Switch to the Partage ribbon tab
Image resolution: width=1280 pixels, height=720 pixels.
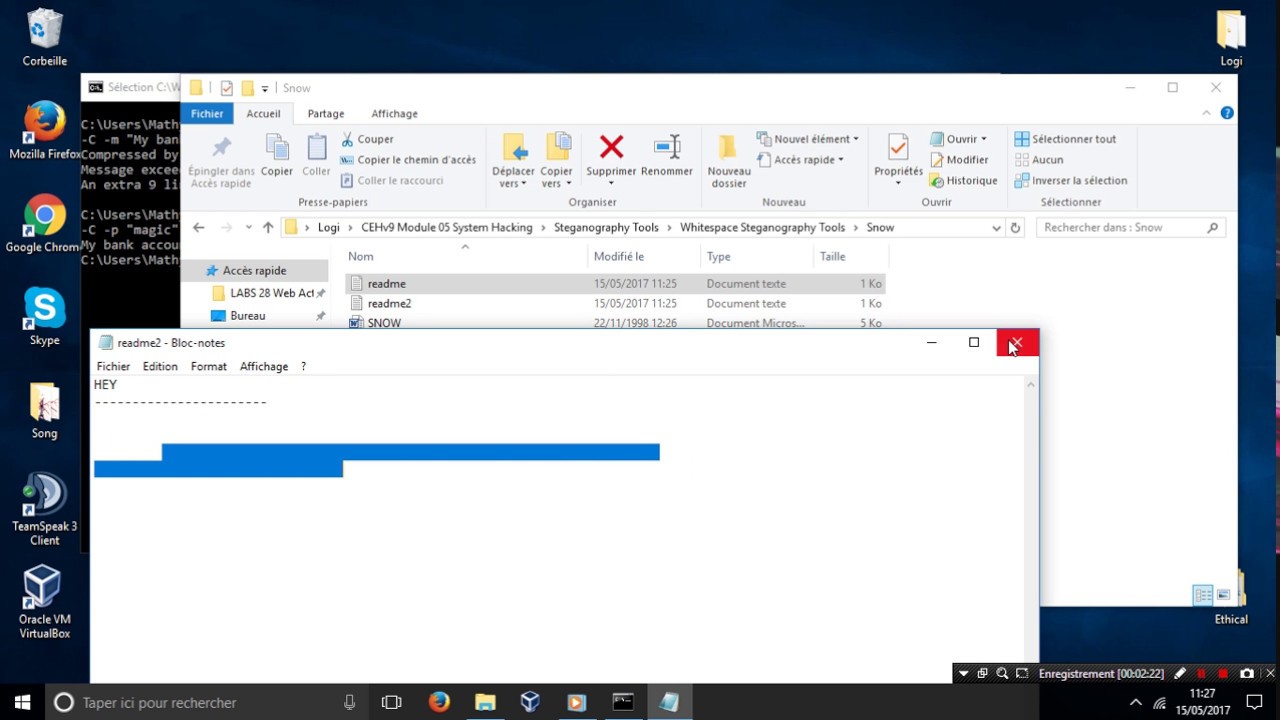tap(326, 114)
